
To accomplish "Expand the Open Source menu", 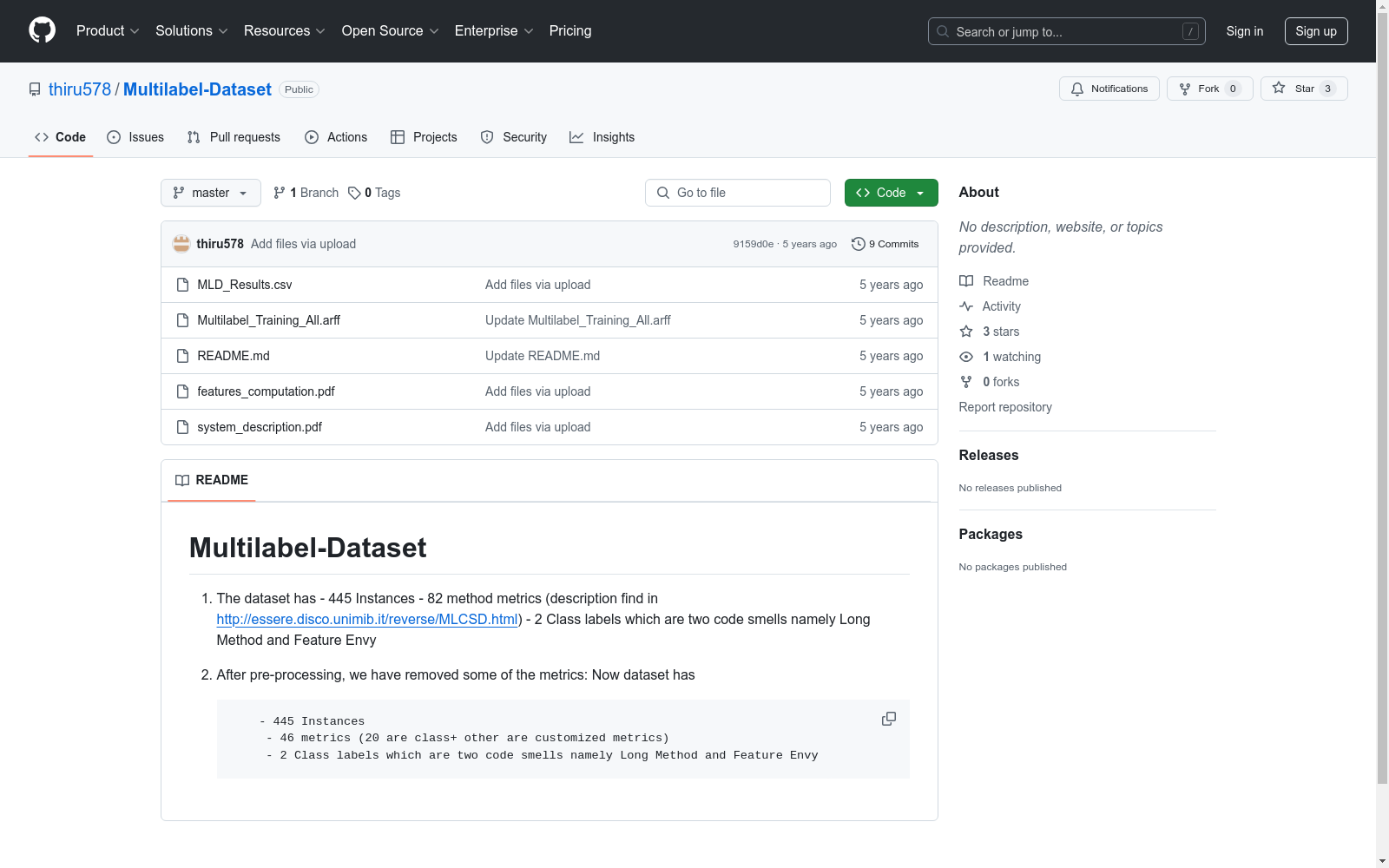I will point(391,31).
